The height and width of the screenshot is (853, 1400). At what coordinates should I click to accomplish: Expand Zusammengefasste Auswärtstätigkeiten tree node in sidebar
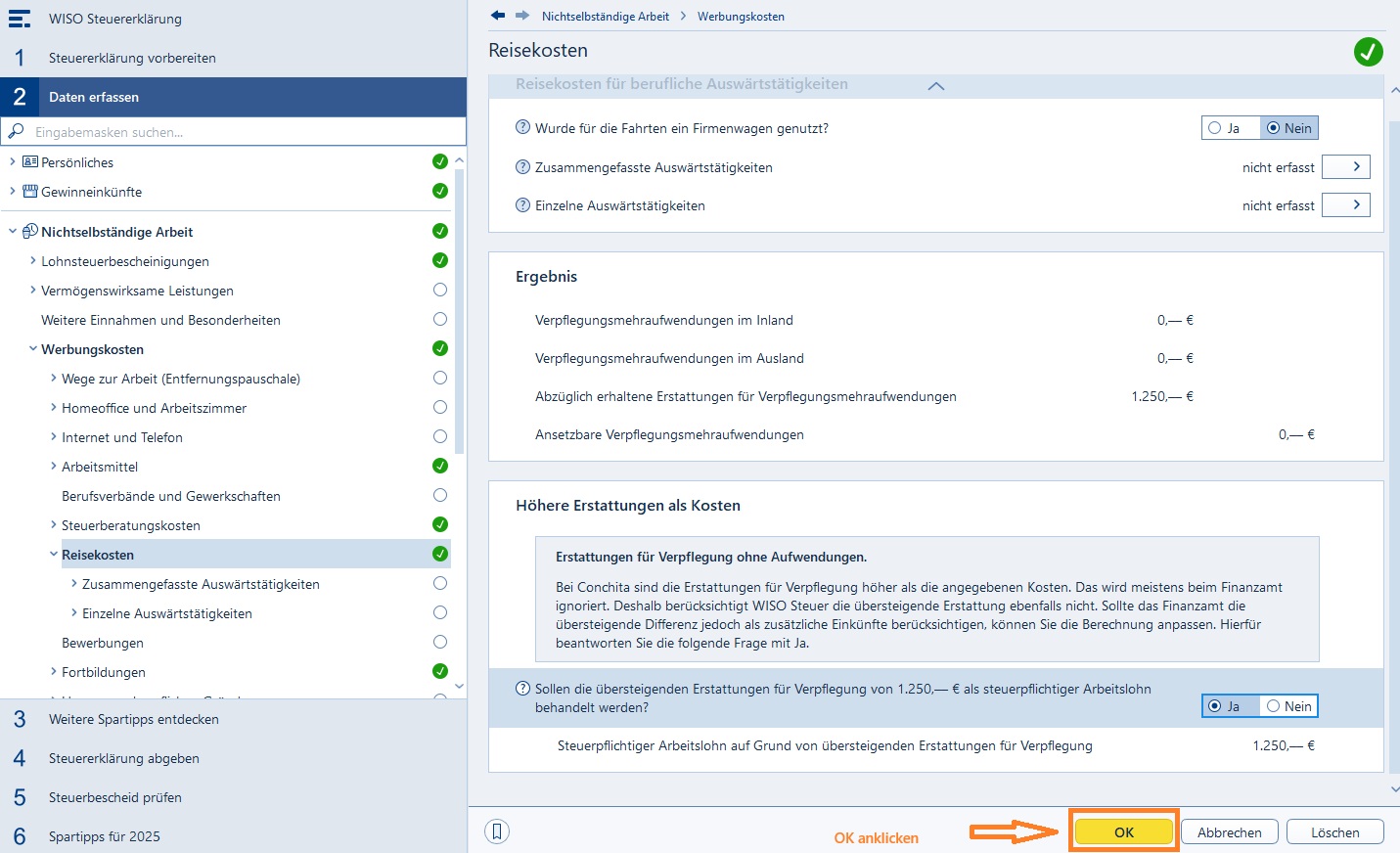pyautogui.click(x=74, y=583)
